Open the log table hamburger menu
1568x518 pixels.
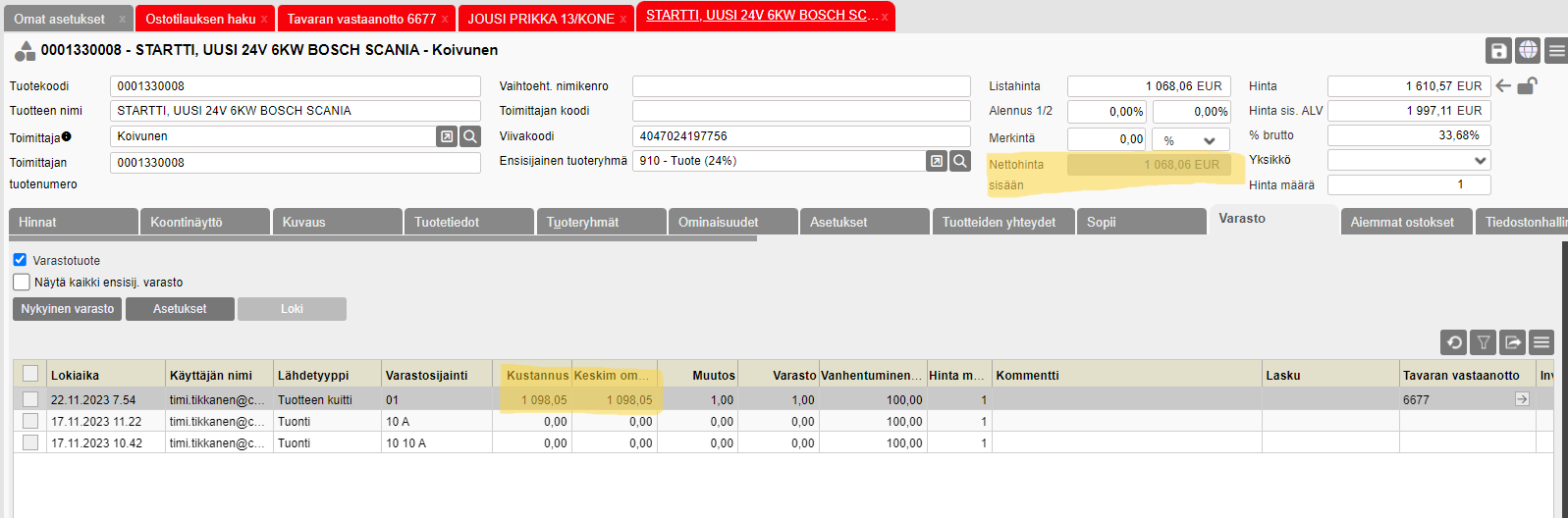(1541, 341)
